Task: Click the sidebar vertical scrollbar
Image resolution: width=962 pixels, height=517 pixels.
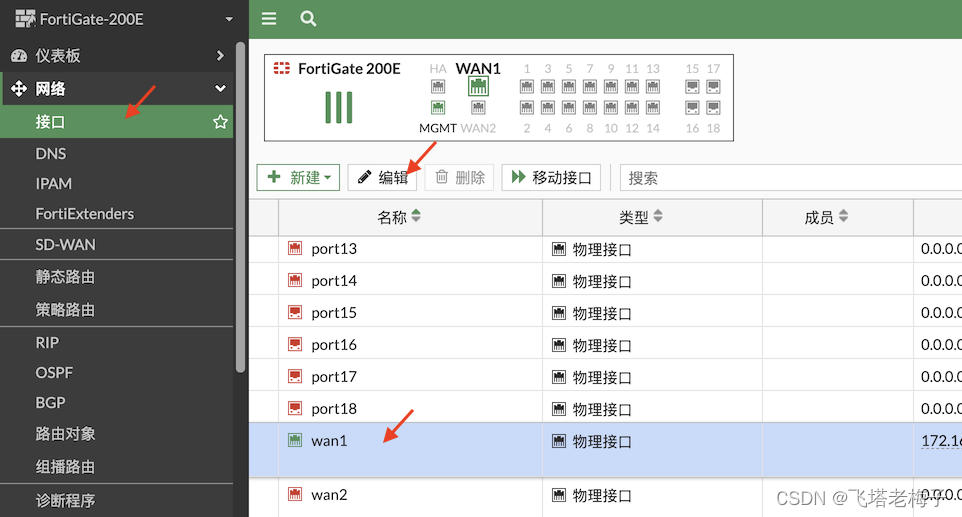Action: pyautogui.click(x=240, y=207)
